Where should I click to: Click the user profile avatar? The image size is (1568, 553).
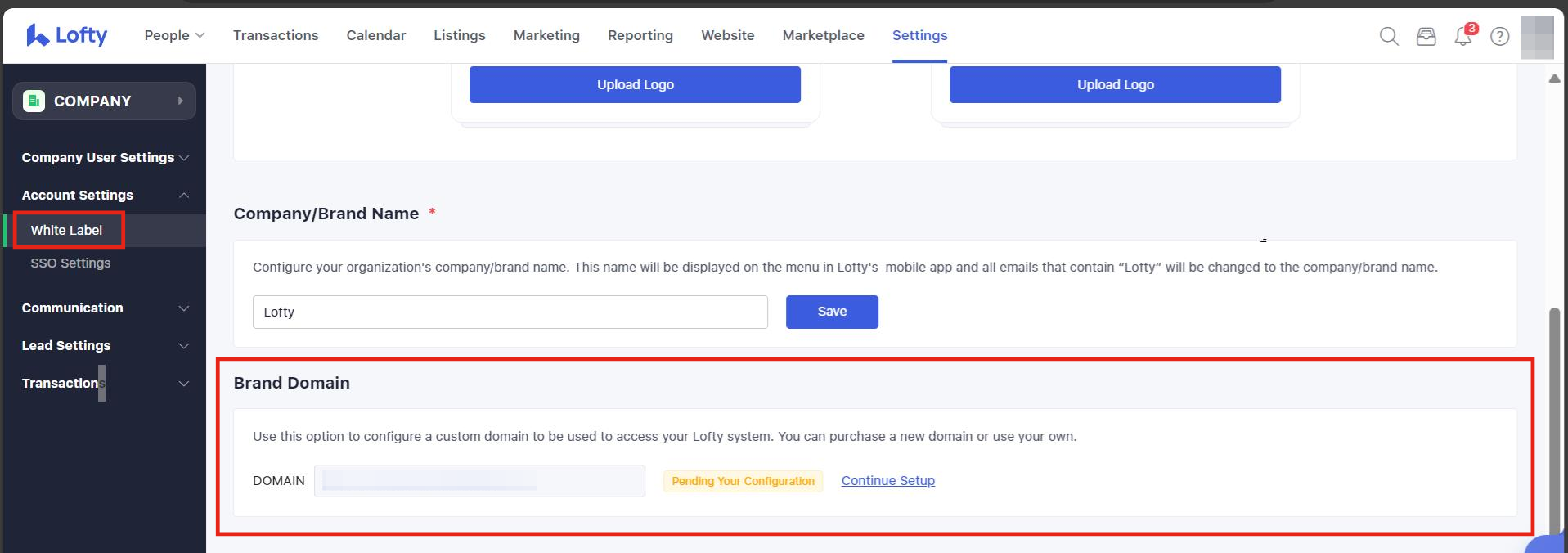[x=1536, y=37]
